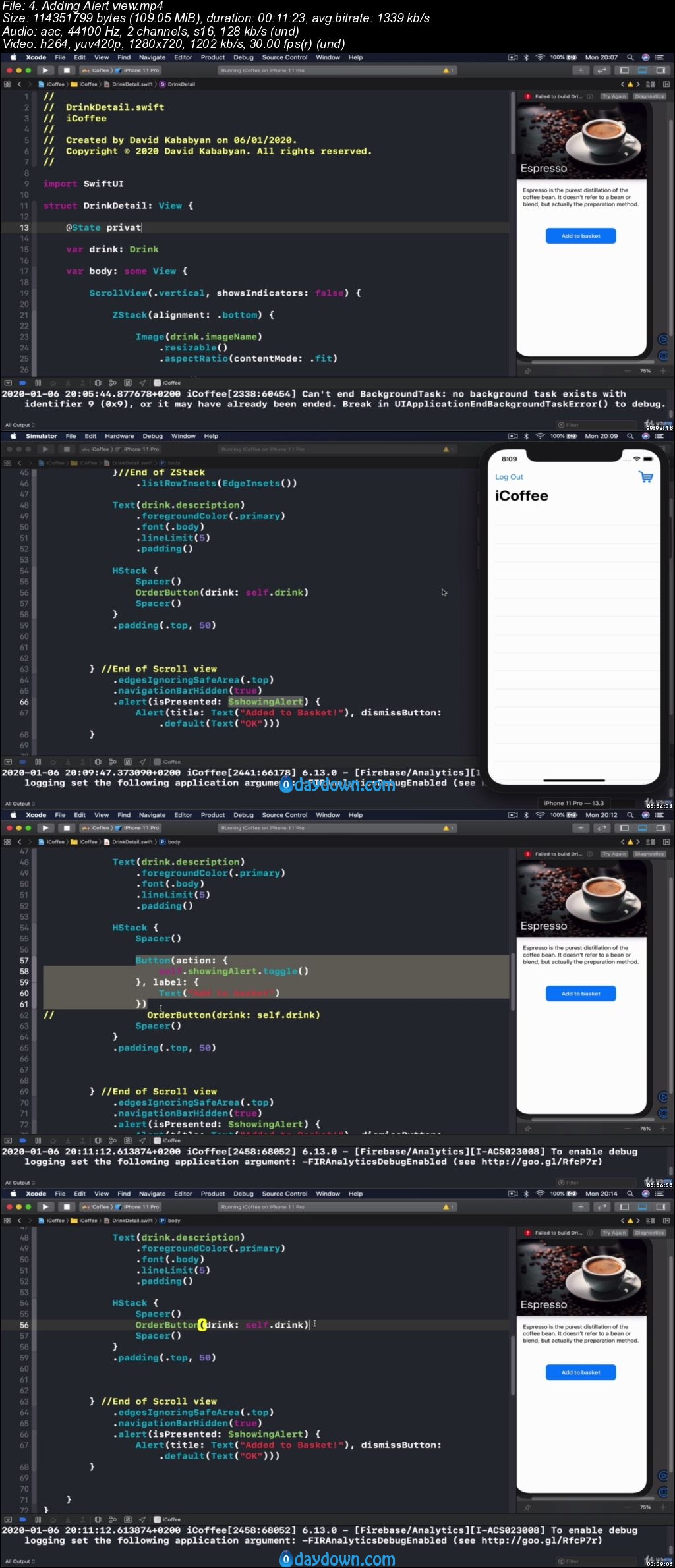Pin the canvas preview in the Mon 20:07 frame

(x=527, y=371)
